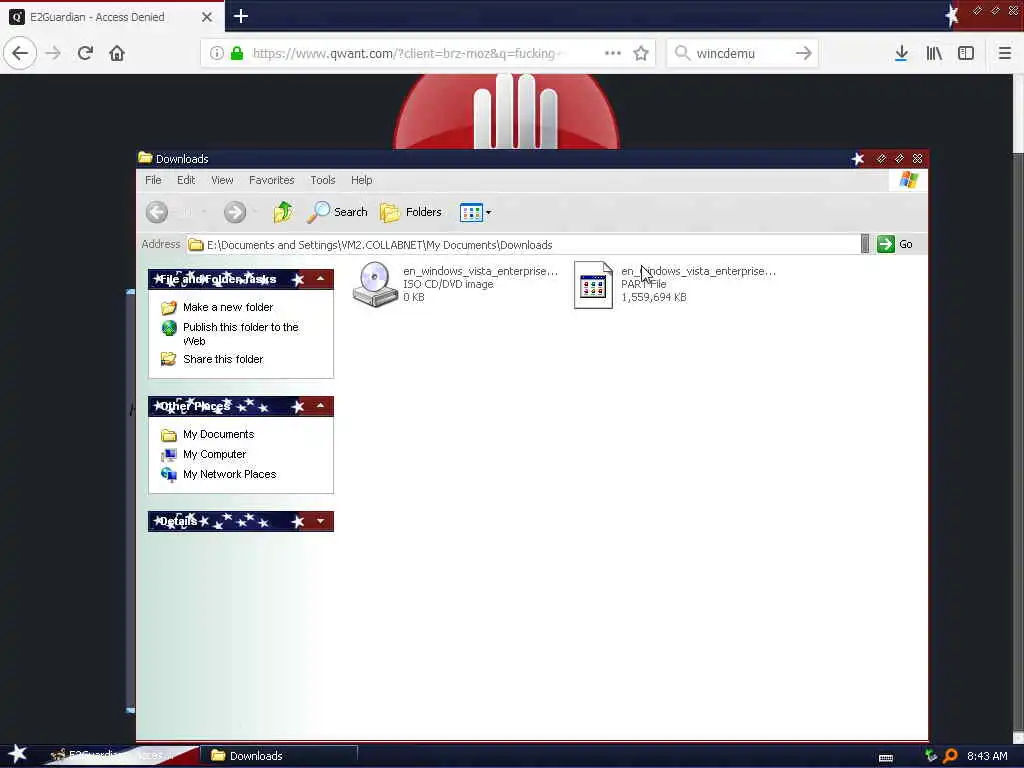Open the address bar dropdown
1024x768 pixels.
865,244
